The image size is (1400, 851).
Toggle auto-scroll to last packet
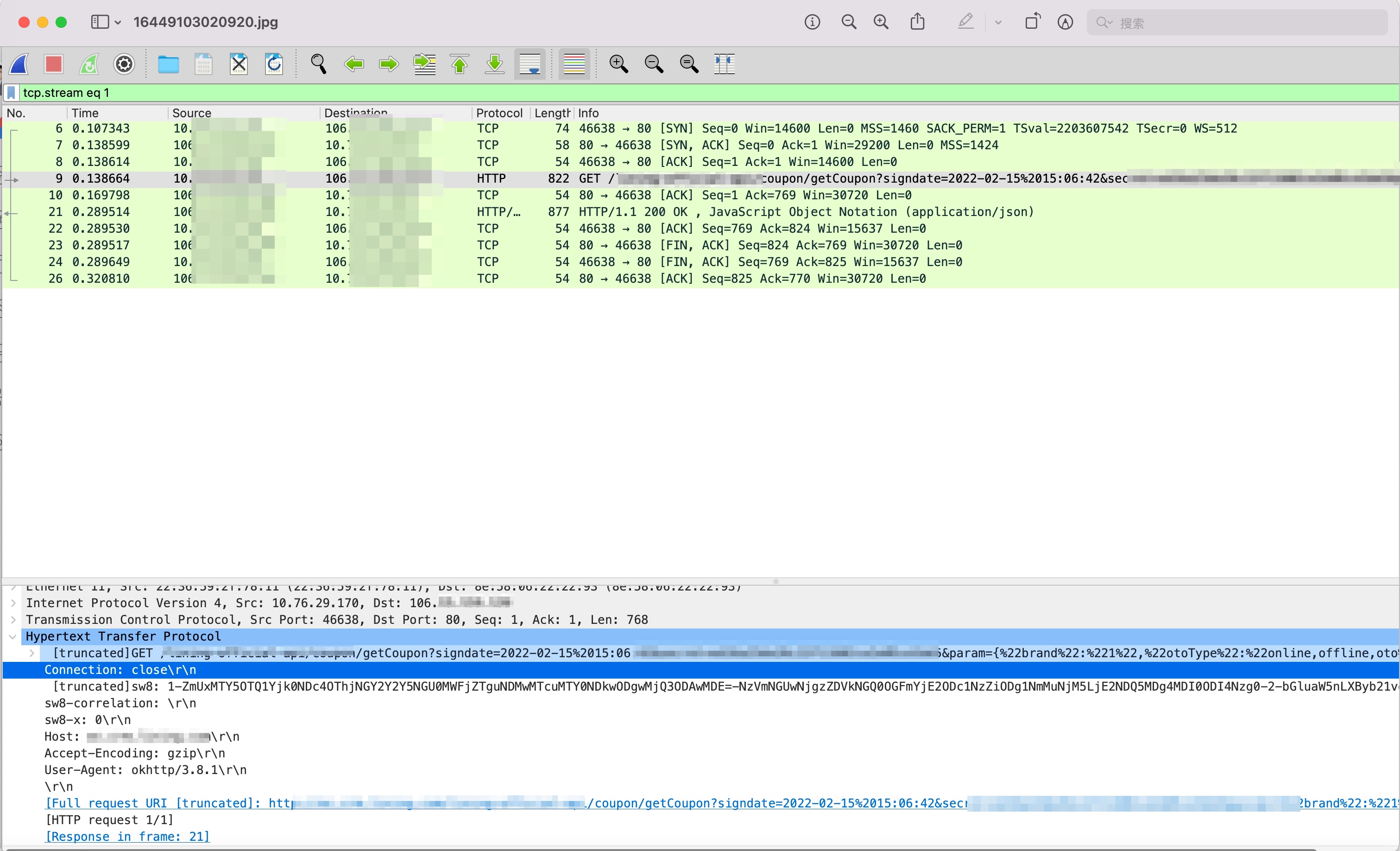[530, 64]
